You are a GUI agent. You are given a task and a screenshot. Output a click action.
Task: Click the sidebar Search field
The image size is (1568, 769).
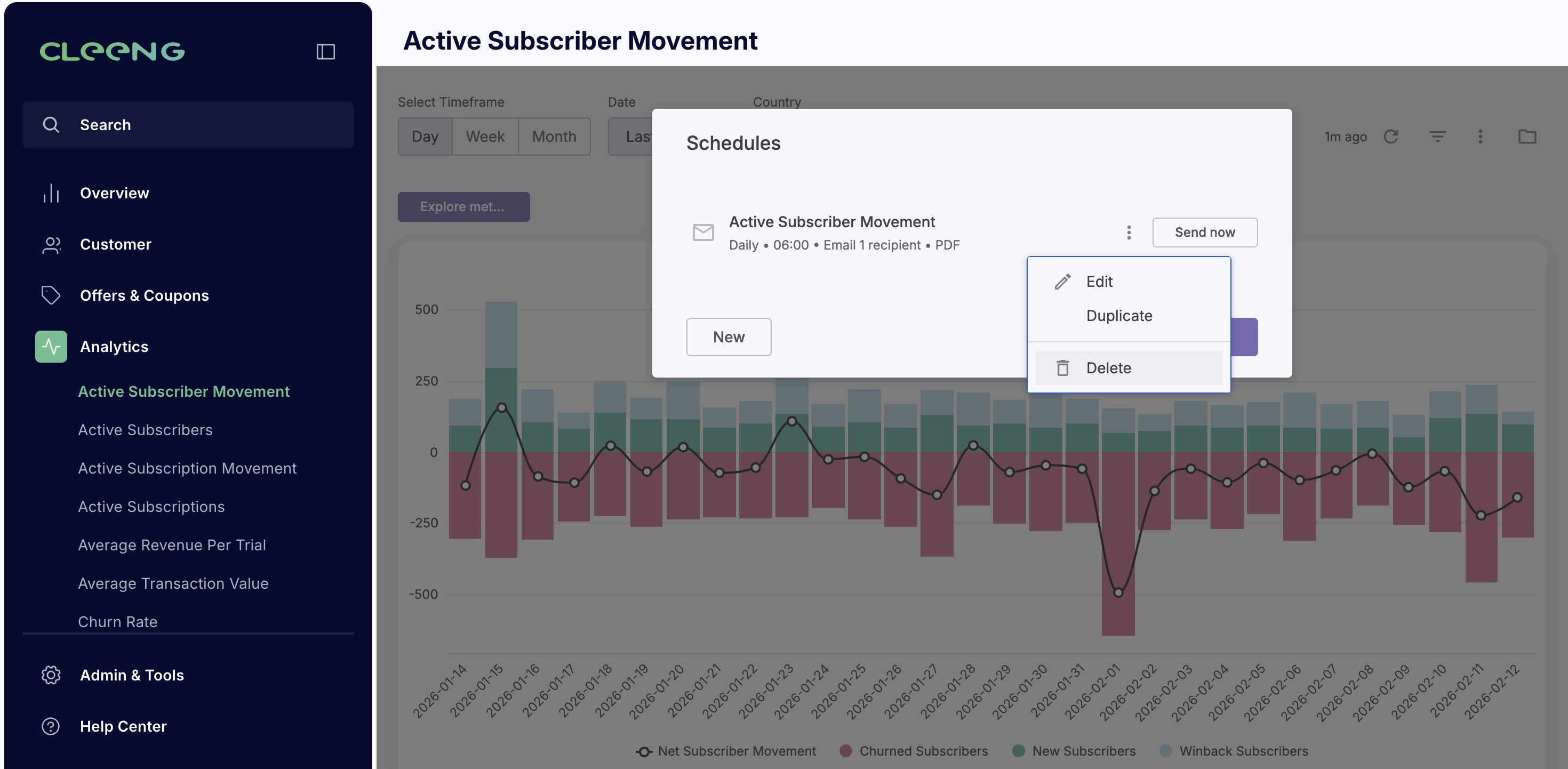188,125
